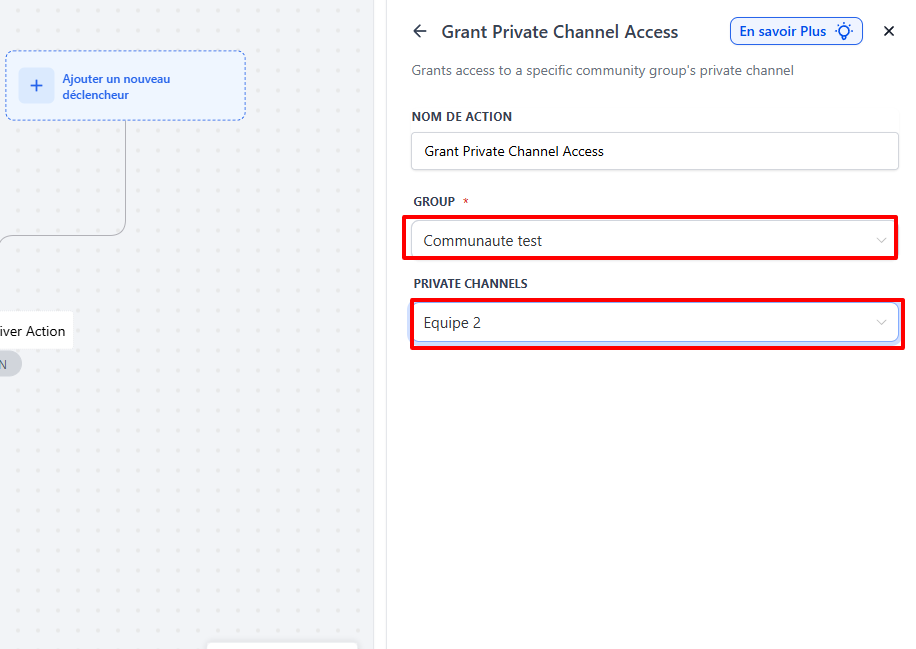The image size is (916, 649).
Task: Click the white card at the canvas bottom
Action: pos(282,645)
